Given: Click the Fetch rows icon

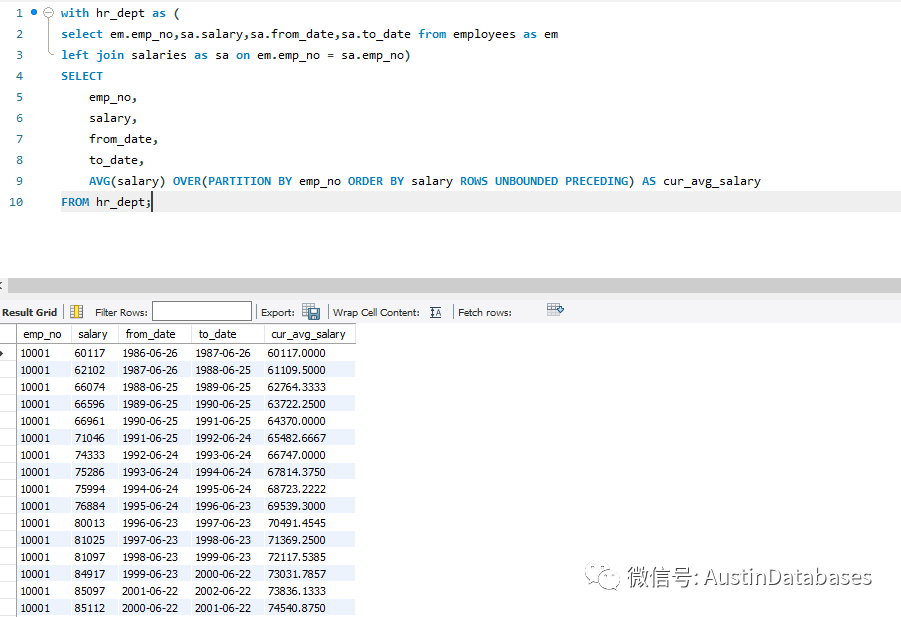Looking at the screenshot, I should click(x=556, y=310).
